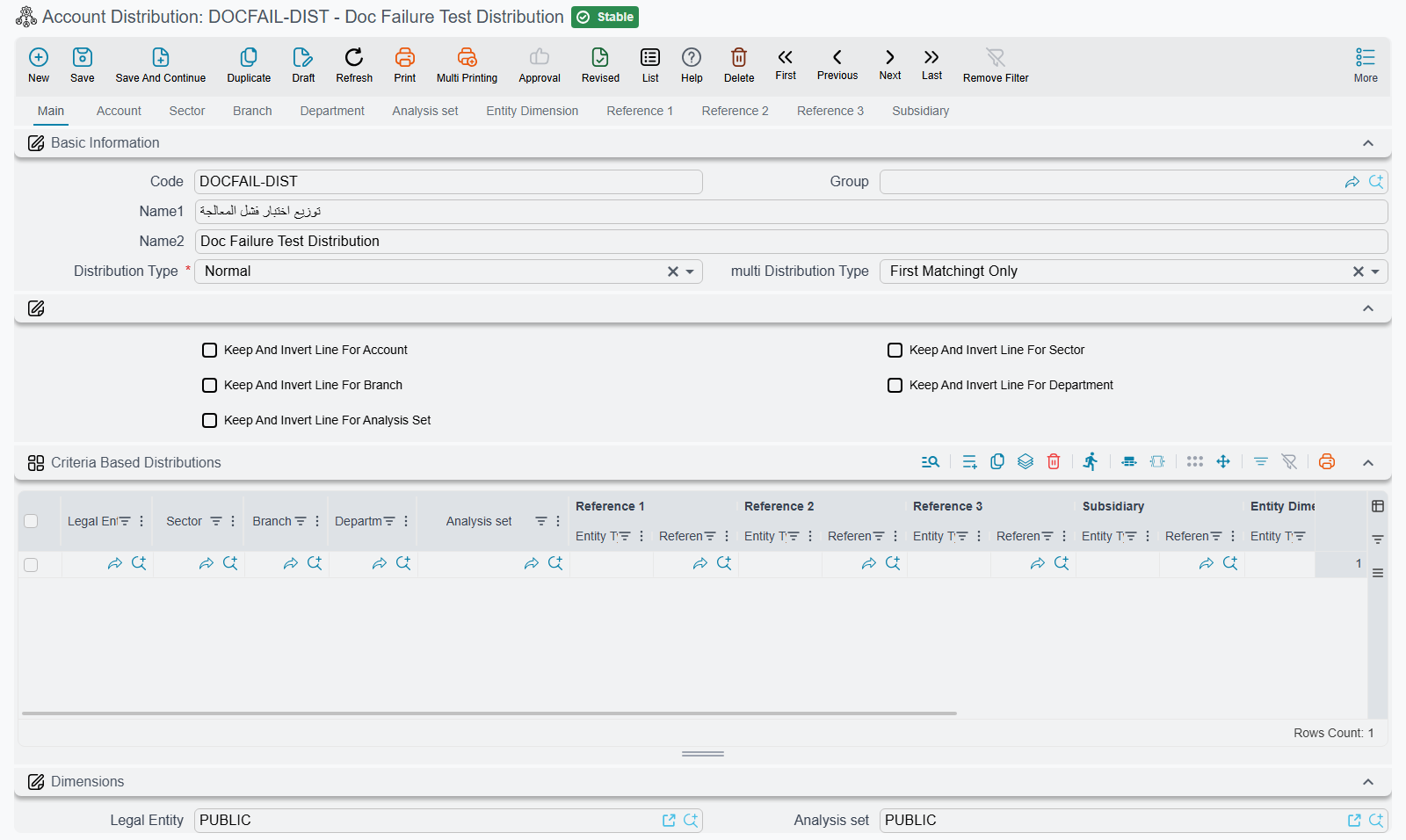The image size is (1406, 840).
Task: Open multi Distribution Type dropdown
Action: click(x=1375, y=272)
